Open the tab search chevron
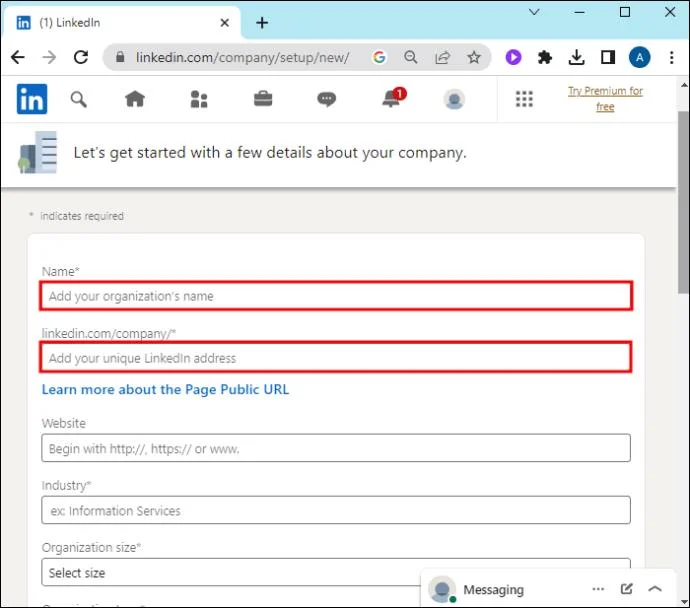The image size is (690, 608). [x=534, y=12]
